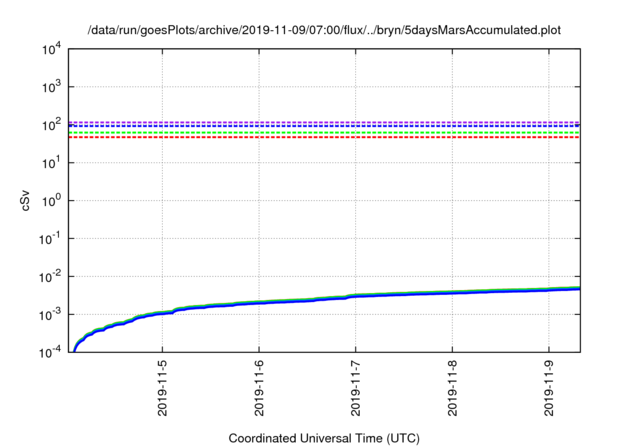Viewport: 640px width, 448px height.
Task: Click the 10^-2 y-axis tick label
Action: click(x=51, y=277)
